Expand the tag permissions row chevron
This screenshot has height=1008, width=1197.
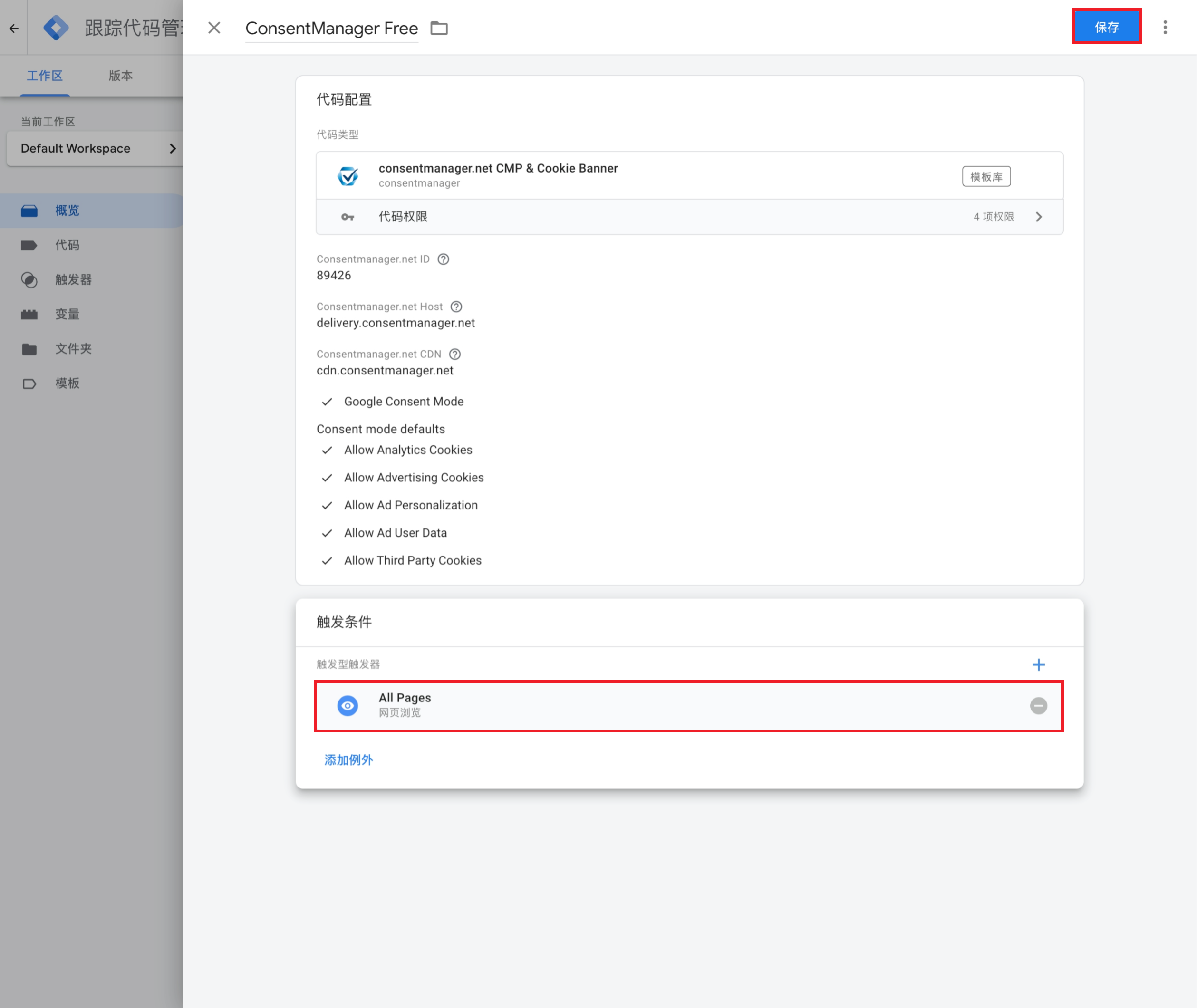tap(1039, 217)
